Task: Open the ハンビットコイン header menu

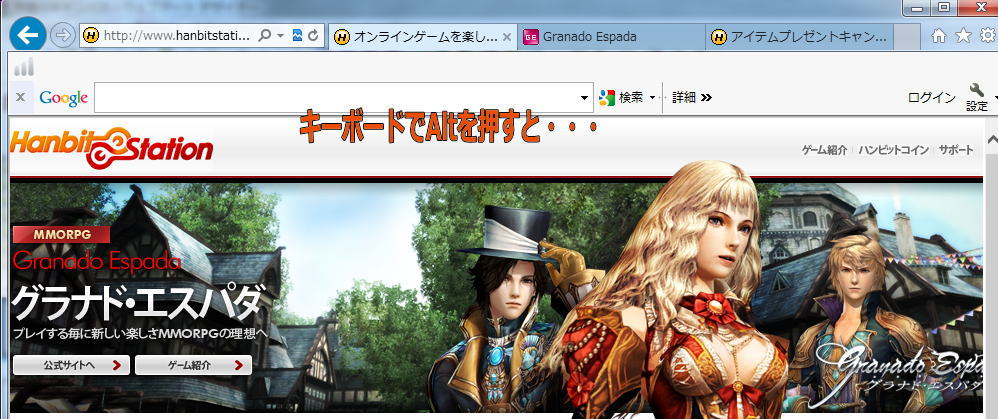Action: point(893,150)
